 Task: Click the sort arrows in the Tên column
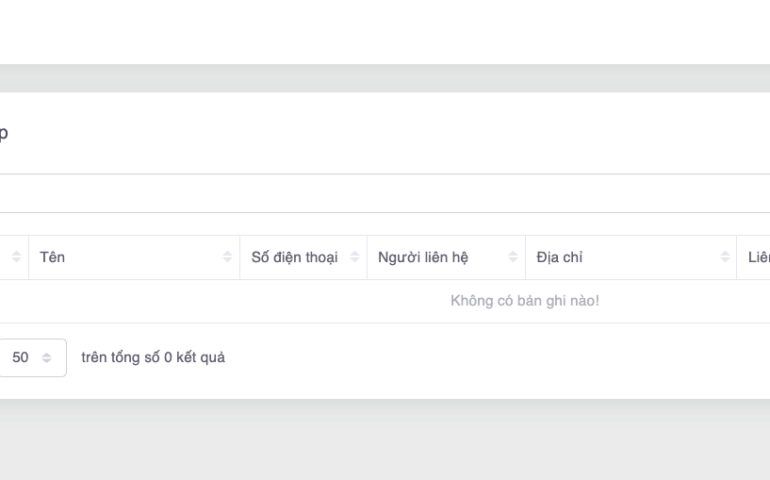[x=228, y=258]
